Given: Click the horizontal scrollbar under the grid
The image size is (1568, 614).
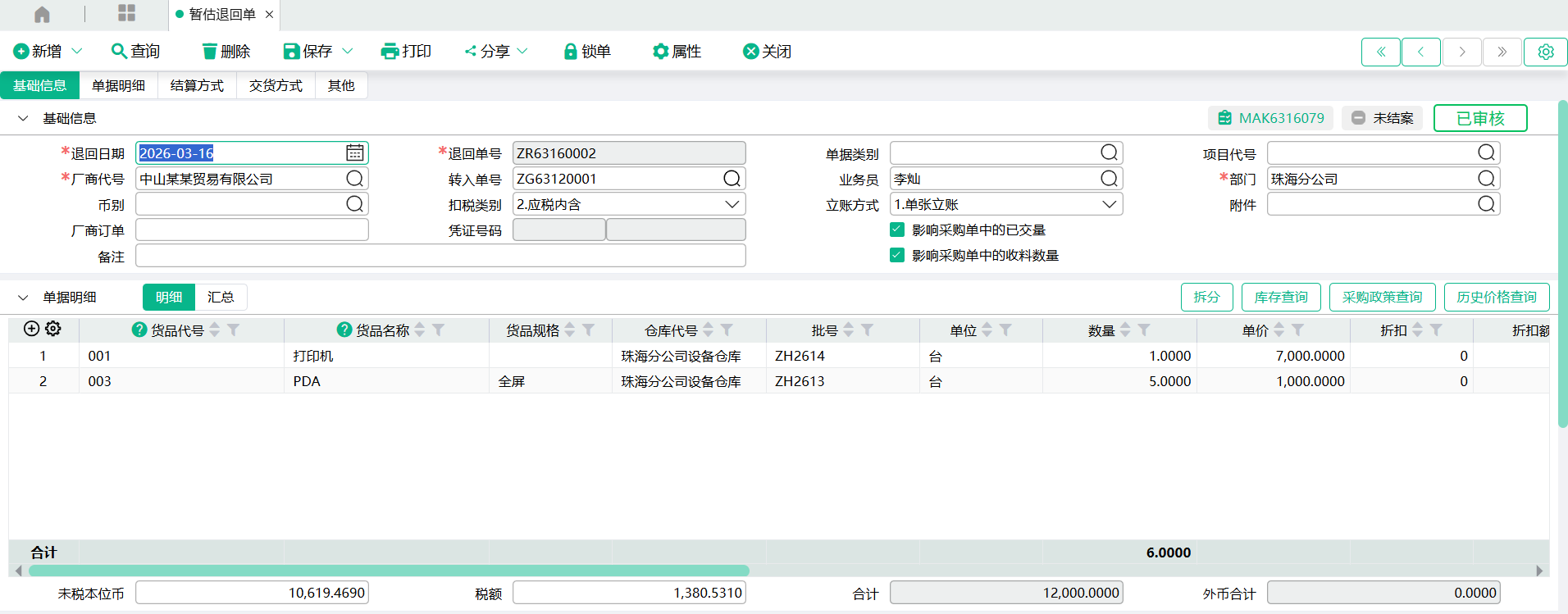Looking at the screenshot, I should [x=389, y=571].
